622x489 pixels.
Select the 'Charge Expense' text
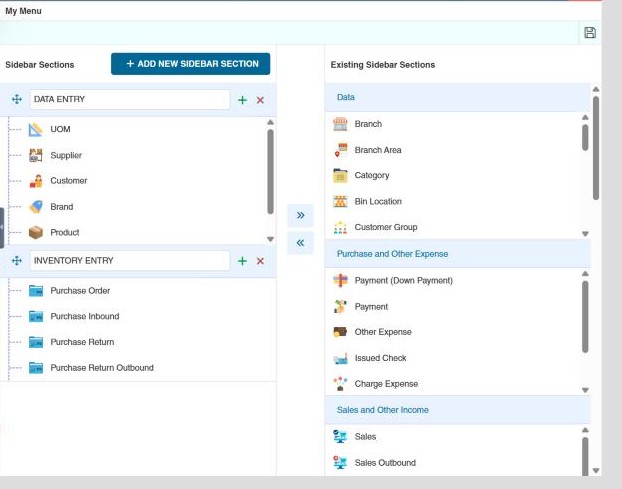[386, 384]
